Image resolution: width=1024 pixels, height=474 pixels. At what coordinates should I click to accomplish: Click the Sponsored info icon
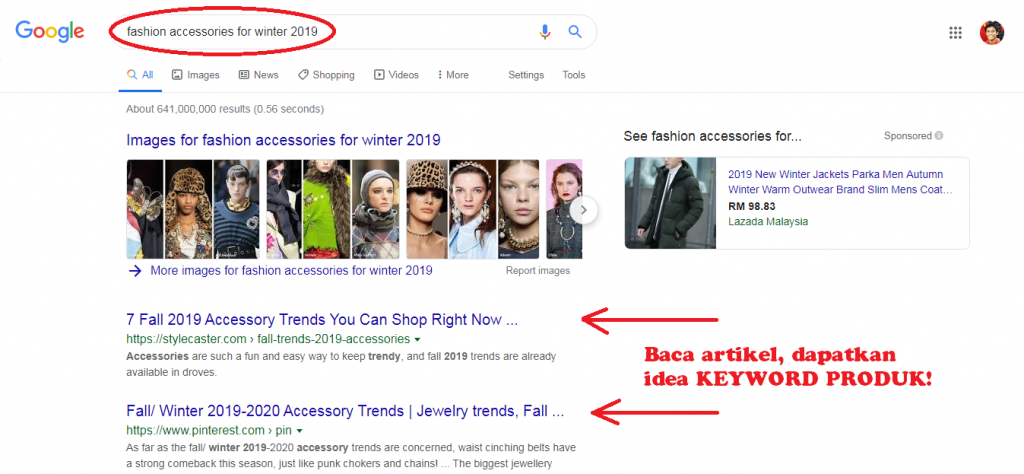pyautogui.click(x=939, y=136)
